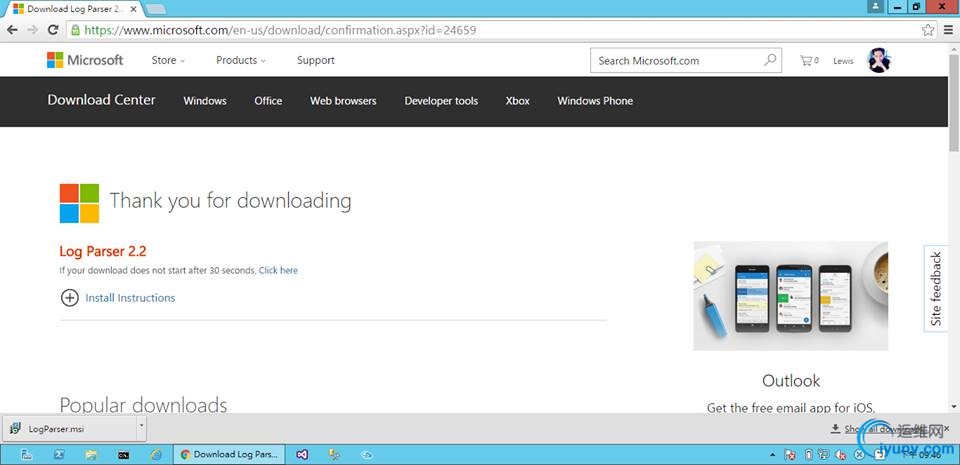Click the Outlook phones promo image
The height and width of the screenshot is (465, 960).
tap(790, 296)
